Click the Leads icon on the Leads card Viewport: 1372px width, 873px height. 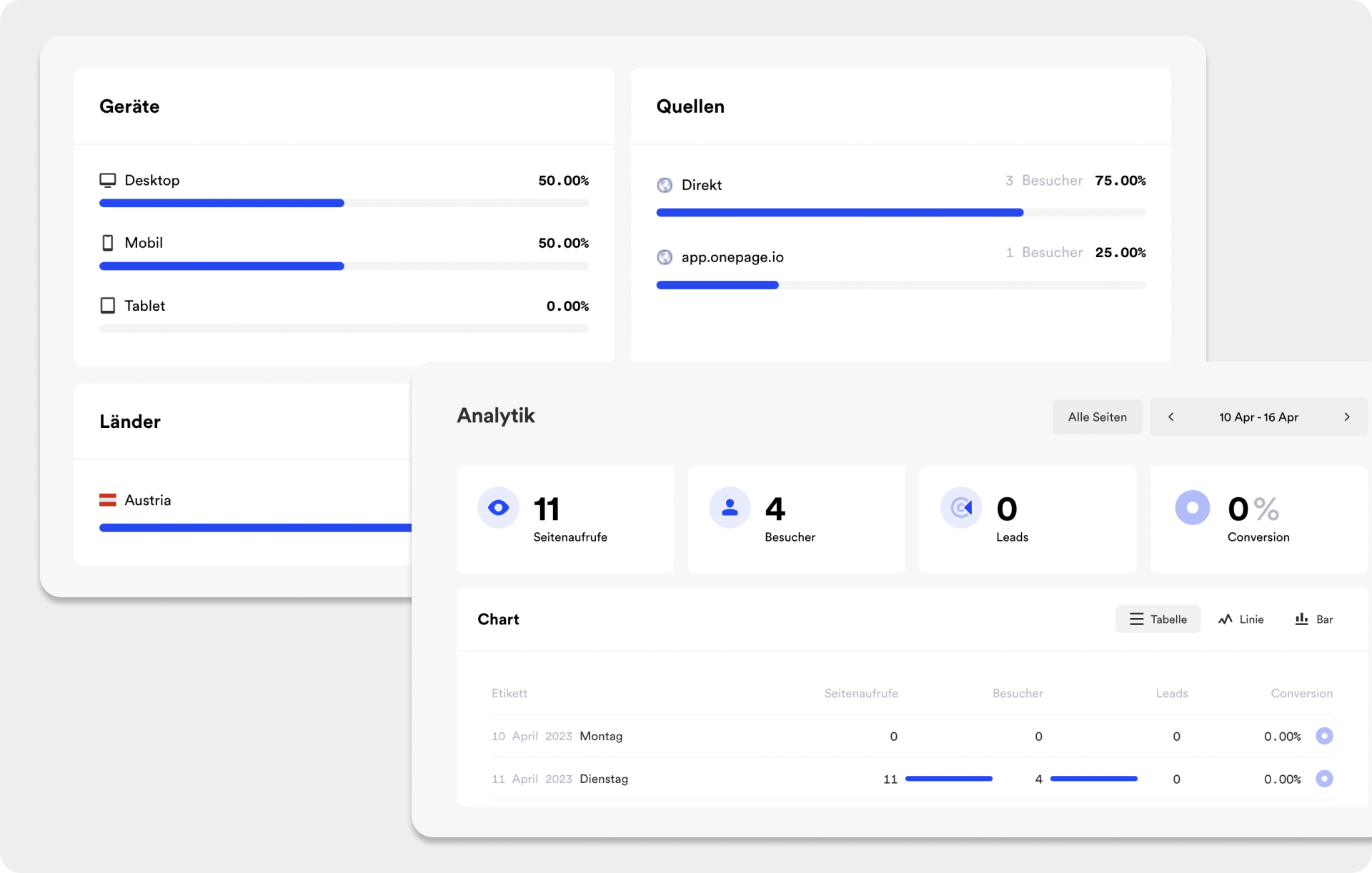(x=961, y=508)
